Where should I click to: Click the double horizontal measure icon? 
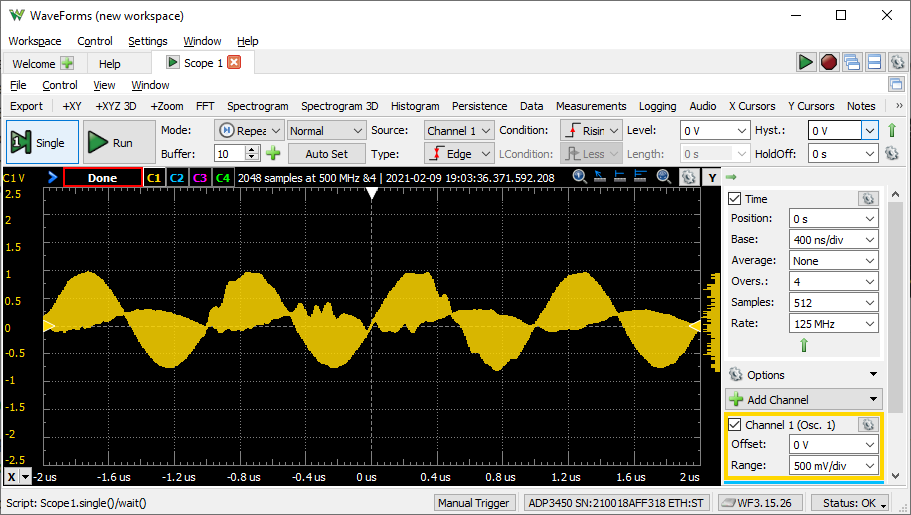pos(640,177)
